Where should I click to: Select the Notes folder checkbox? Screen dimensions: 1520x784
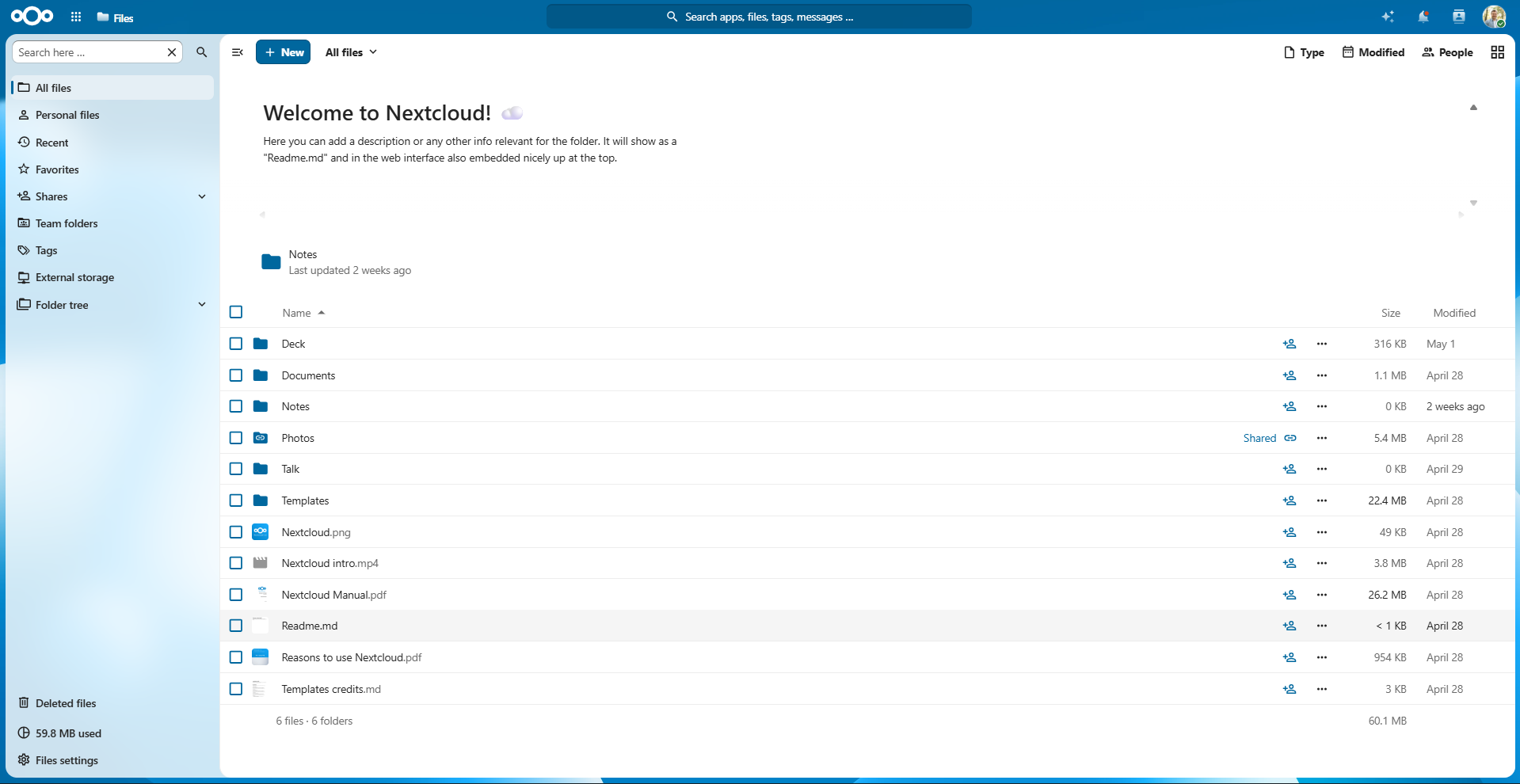pos(236,406)
